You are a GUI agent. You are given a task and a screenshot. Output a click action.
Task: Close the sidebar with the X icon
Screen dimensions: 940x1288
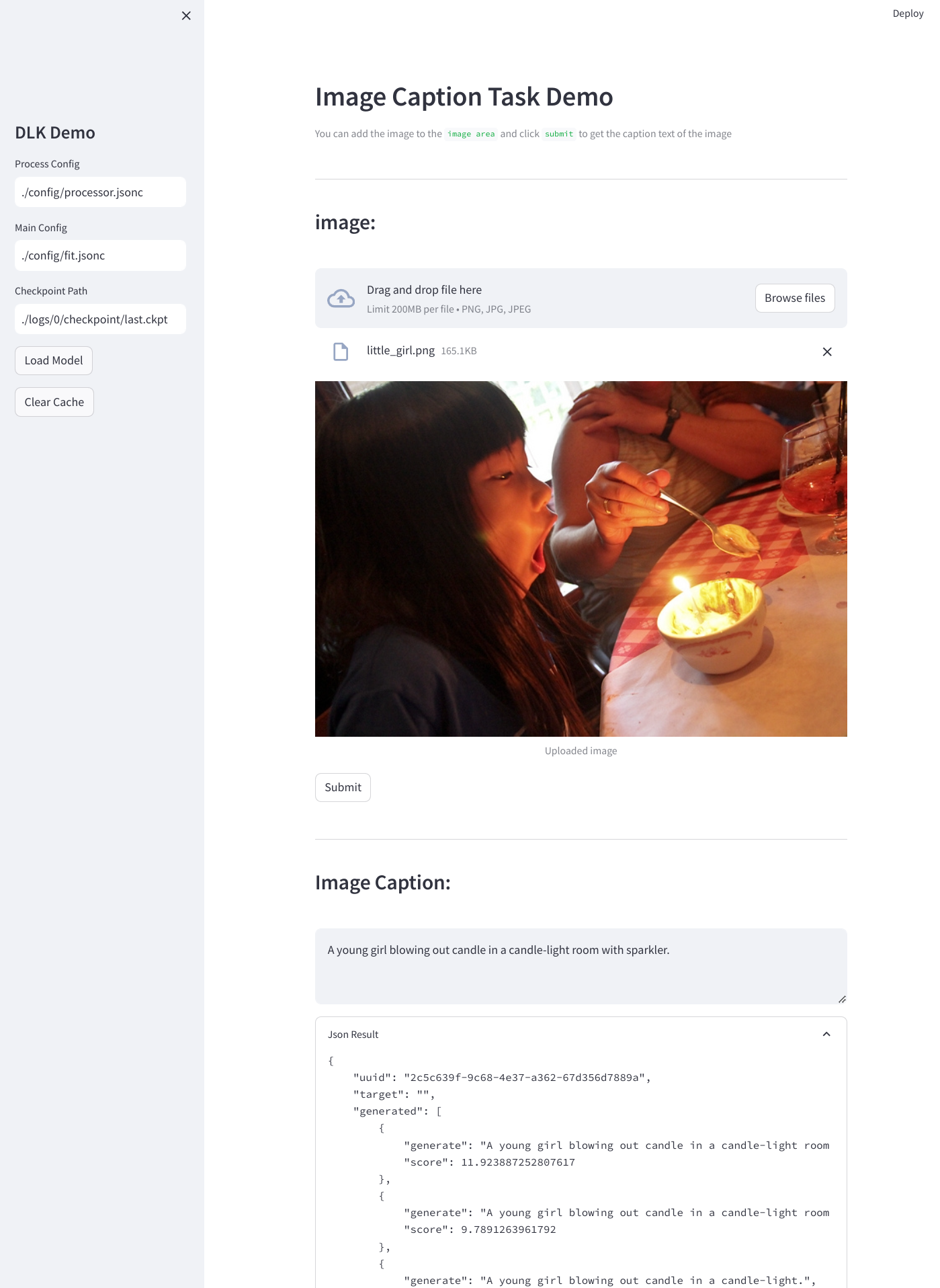pyautogui.click(x=186, y=15)
